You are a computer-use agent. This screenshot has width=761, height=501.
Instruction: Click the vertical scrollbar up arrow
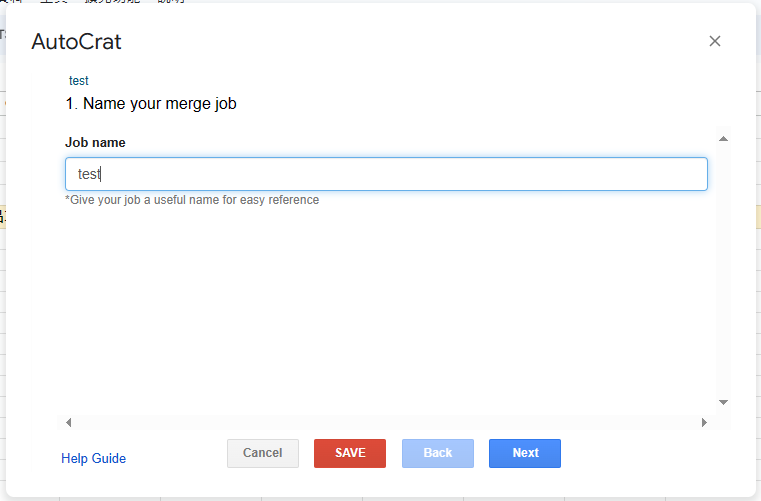pos(723,139)
